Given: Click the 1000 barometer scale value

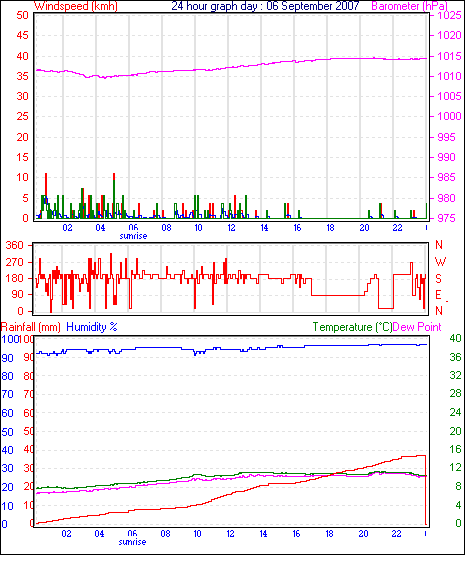Looking at the screenshot, I should pyautogui.click(x=449, y=116).
